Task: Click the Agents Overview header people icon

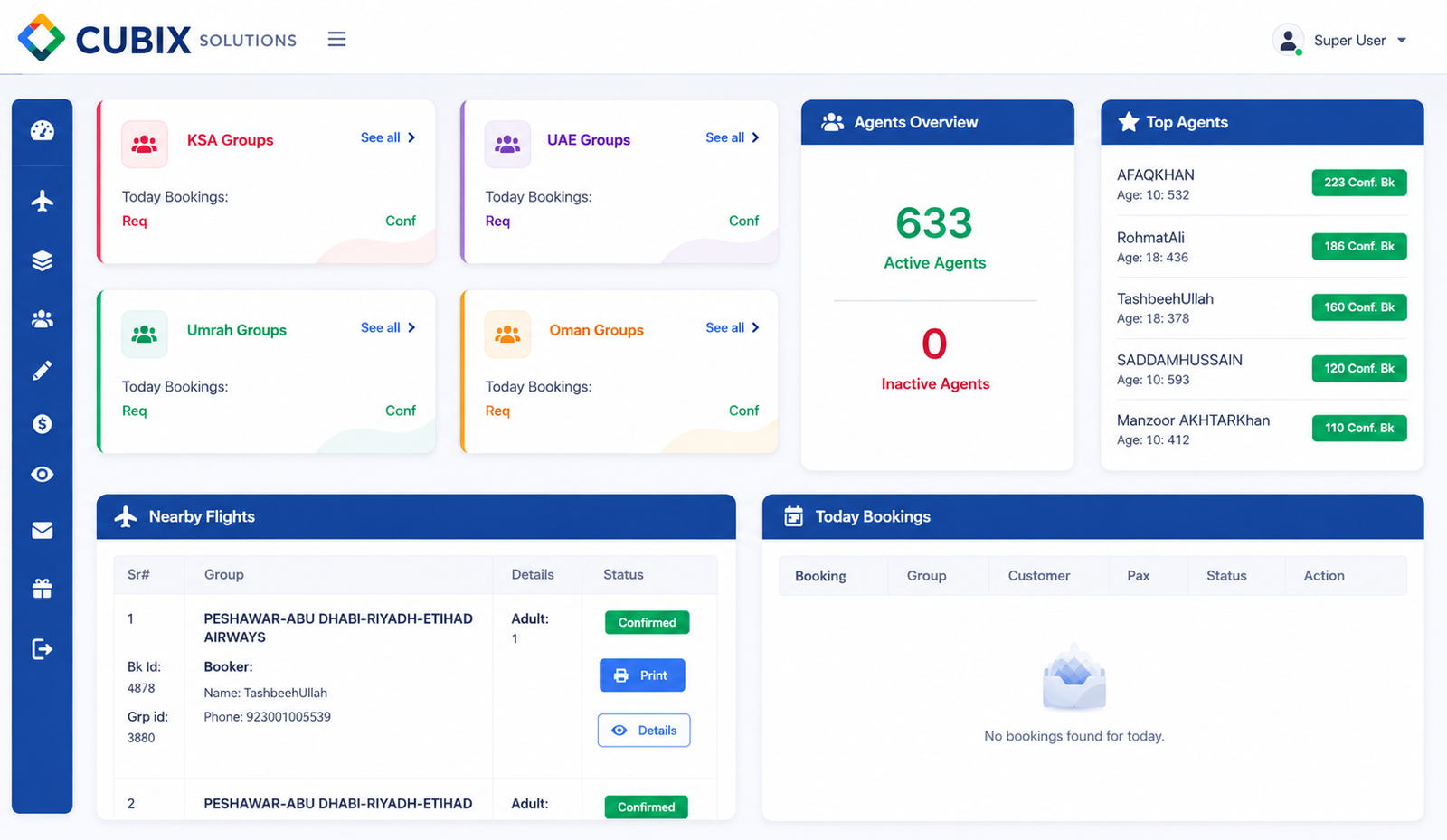Action: [x=832, y=122]
